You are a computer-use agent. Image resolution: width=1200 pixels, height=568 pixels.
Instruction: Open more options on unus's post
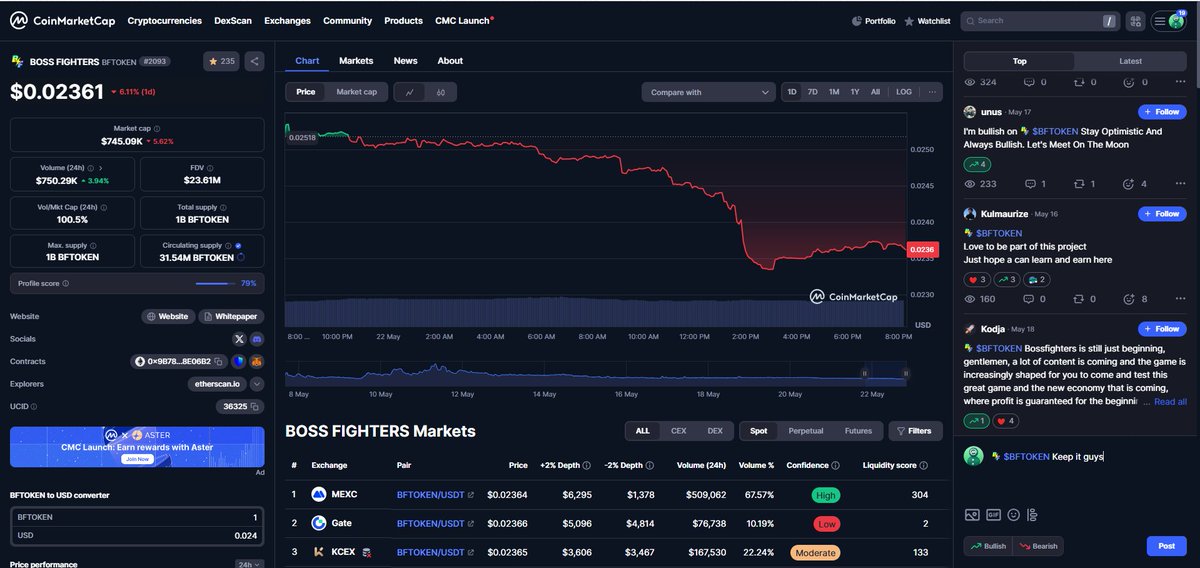(x=1178, y=184)
